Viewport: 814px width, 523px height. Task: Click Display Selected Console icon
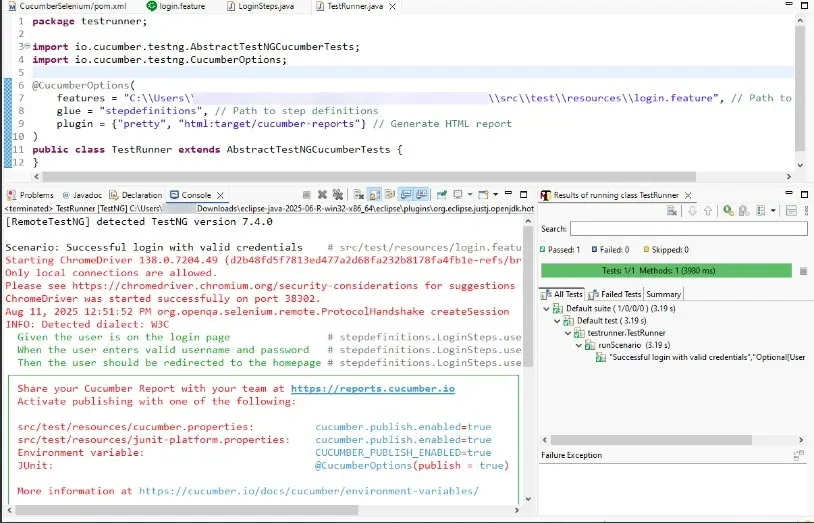coord(458,195)
